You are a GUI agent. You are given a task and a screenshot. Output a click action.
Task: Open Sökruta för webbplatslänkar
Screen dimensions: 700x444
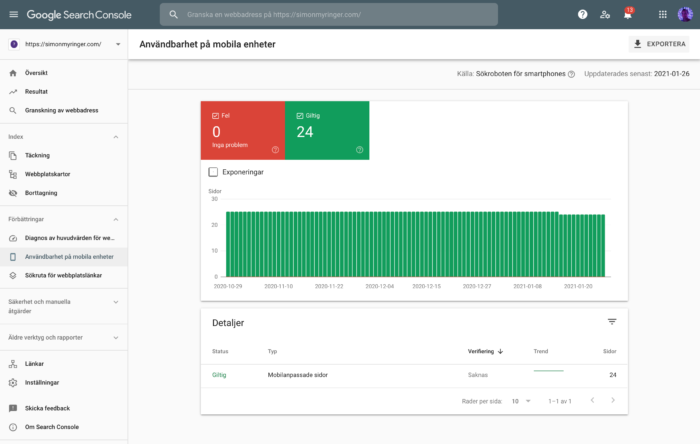point(63,275)
